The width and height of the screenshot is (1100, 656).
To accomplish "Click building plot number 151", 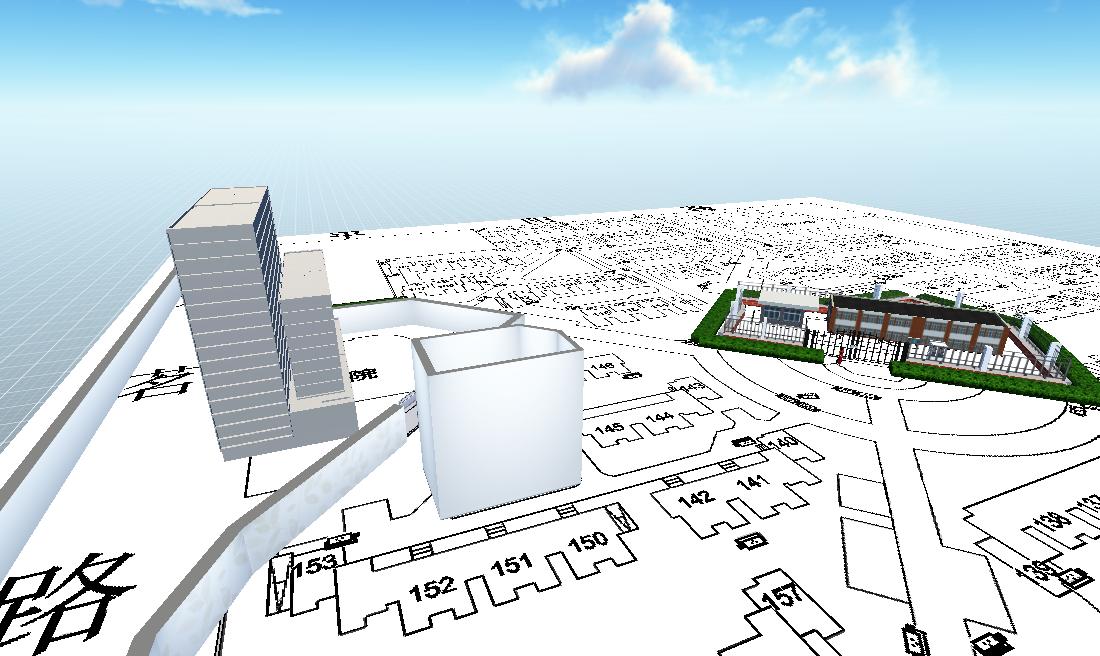I will pos(511,565).
